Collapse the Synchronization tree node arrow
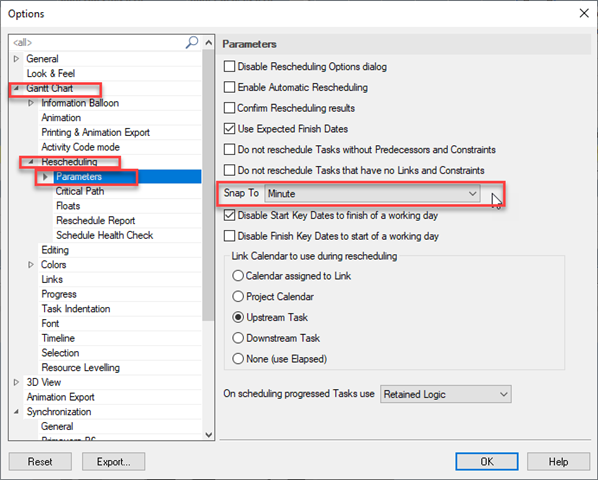The width and height of the screenshot is (598, 480). pos(16,412)
